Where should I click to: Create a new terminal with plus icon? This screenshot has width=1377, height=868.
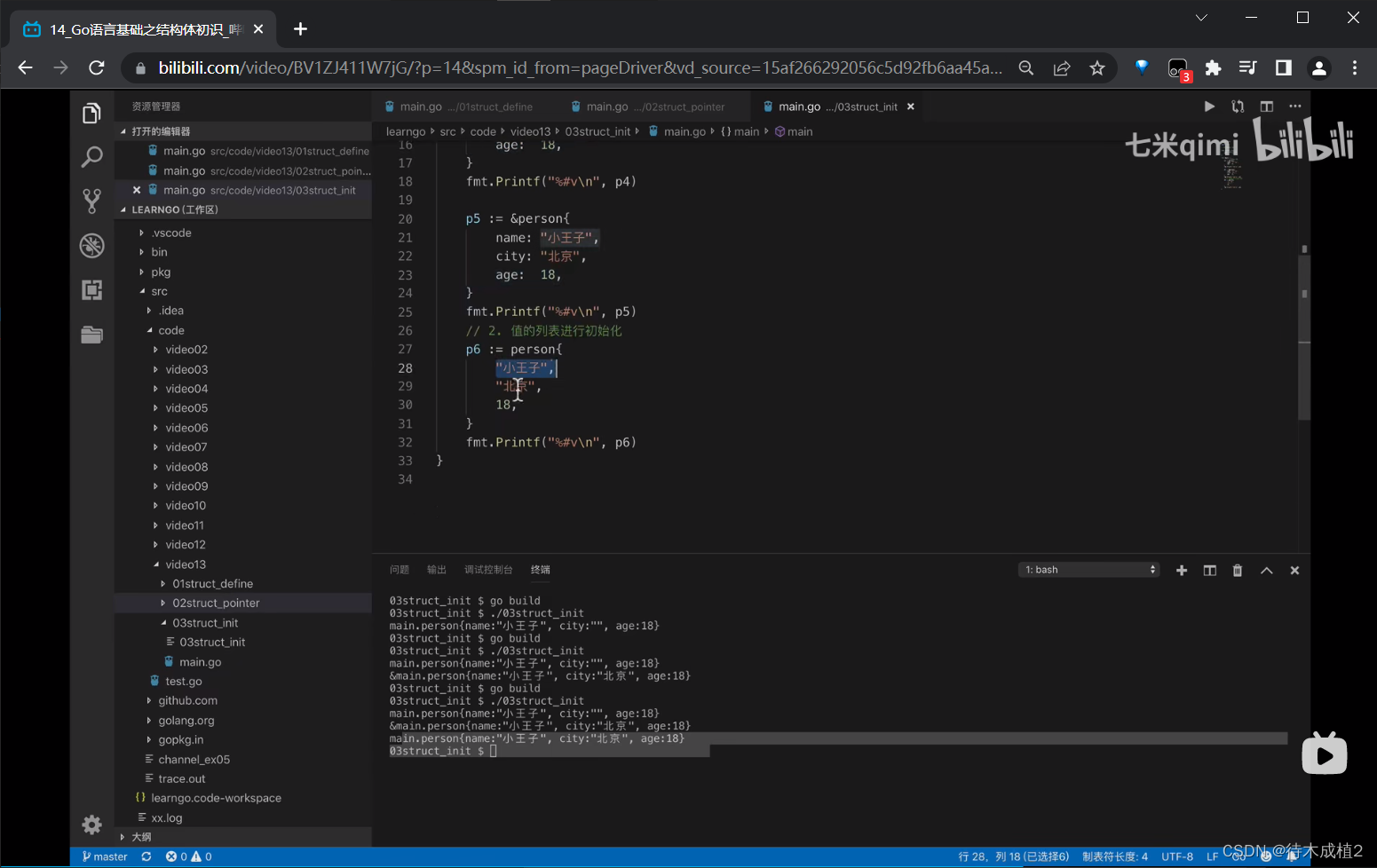click(1182, 571)
